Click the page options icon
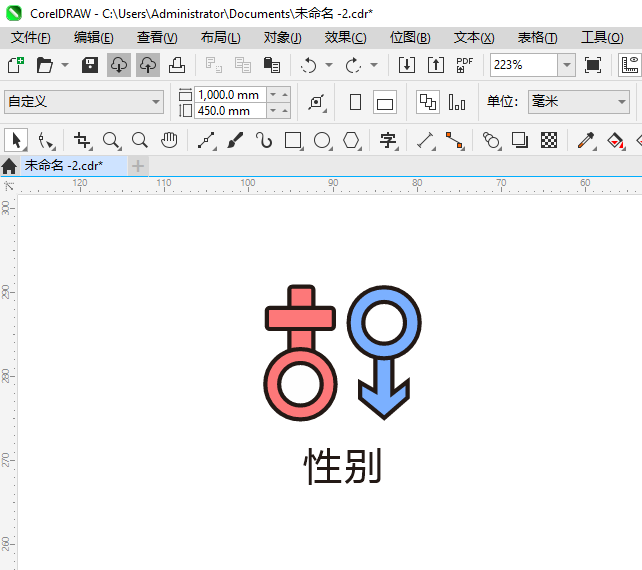The image size is (642, 570). pos(316,102)
